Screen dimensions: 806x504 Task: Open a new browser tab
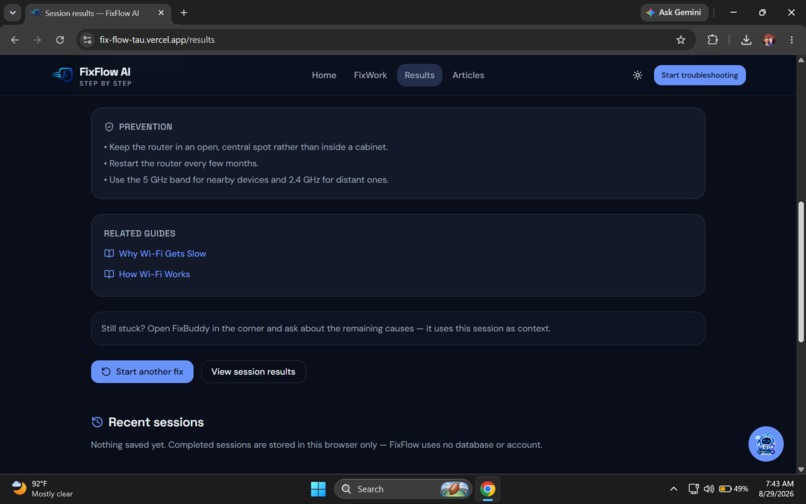(x=184, y=13)
